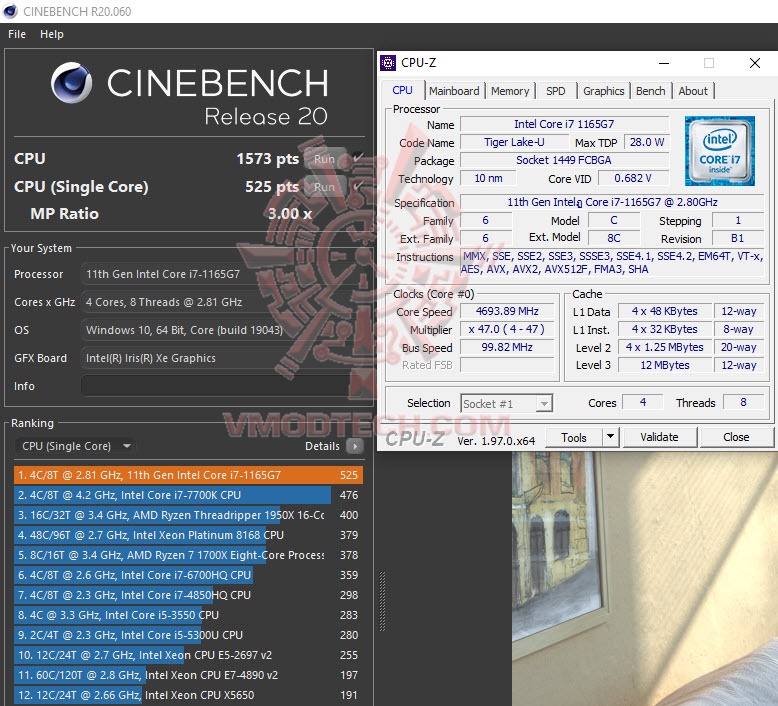The image size is (778, 706).
Task: Click the Multiplier value x 47.0
Action: click(x=507, y=329)
